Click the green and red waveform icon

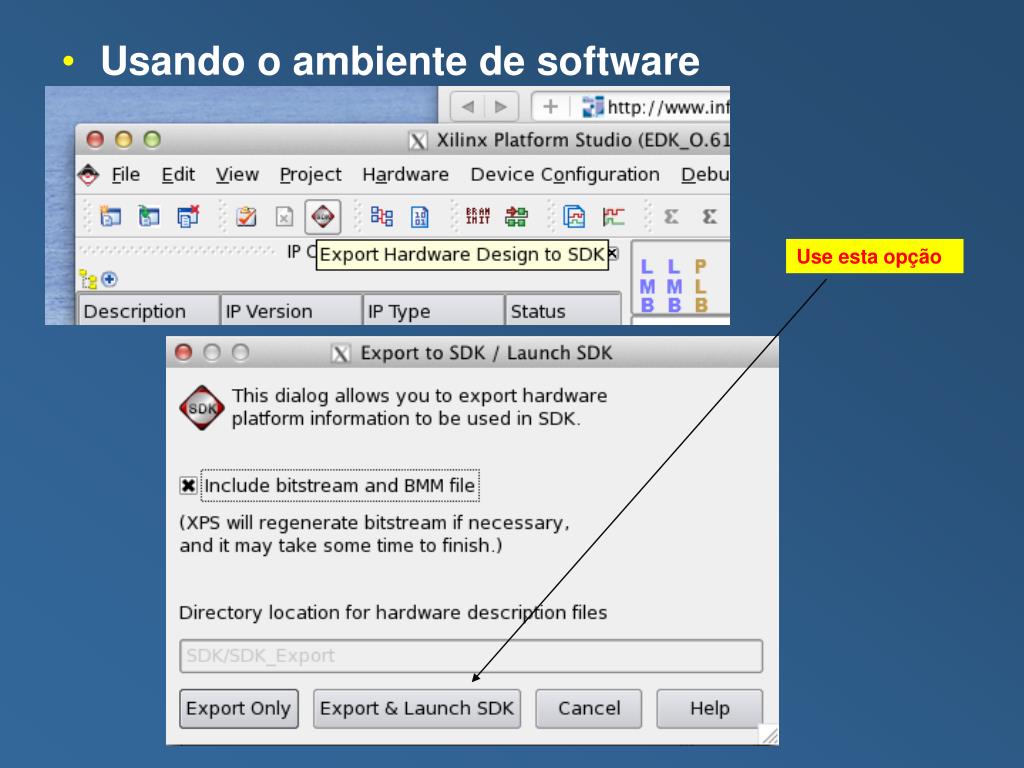613,216
